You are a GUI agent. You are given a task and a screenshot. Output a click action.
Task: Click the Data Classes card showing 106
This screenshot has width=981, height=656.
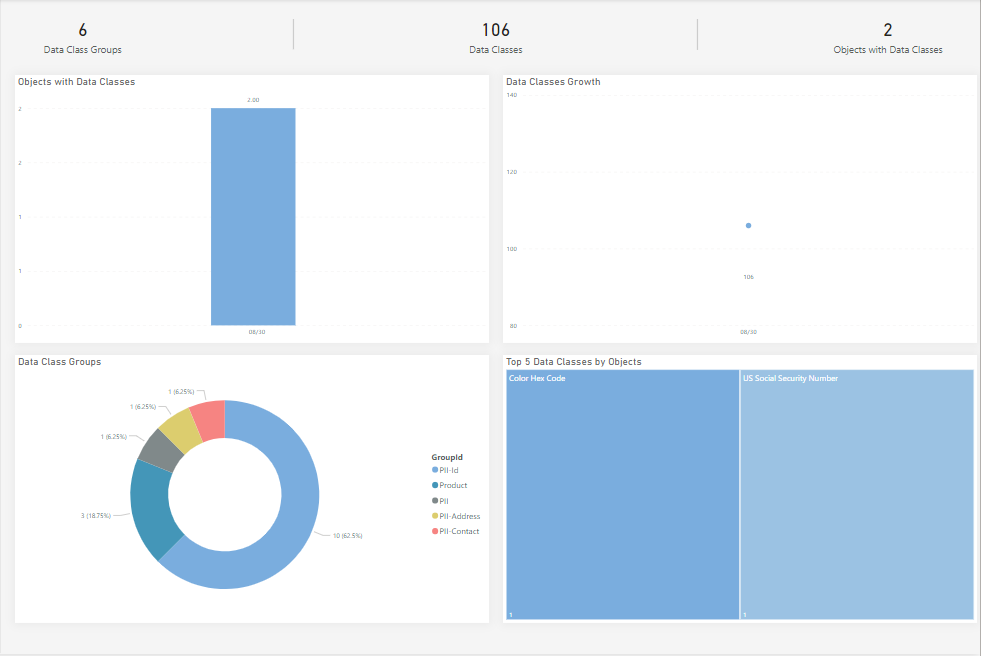pos(495,37)
